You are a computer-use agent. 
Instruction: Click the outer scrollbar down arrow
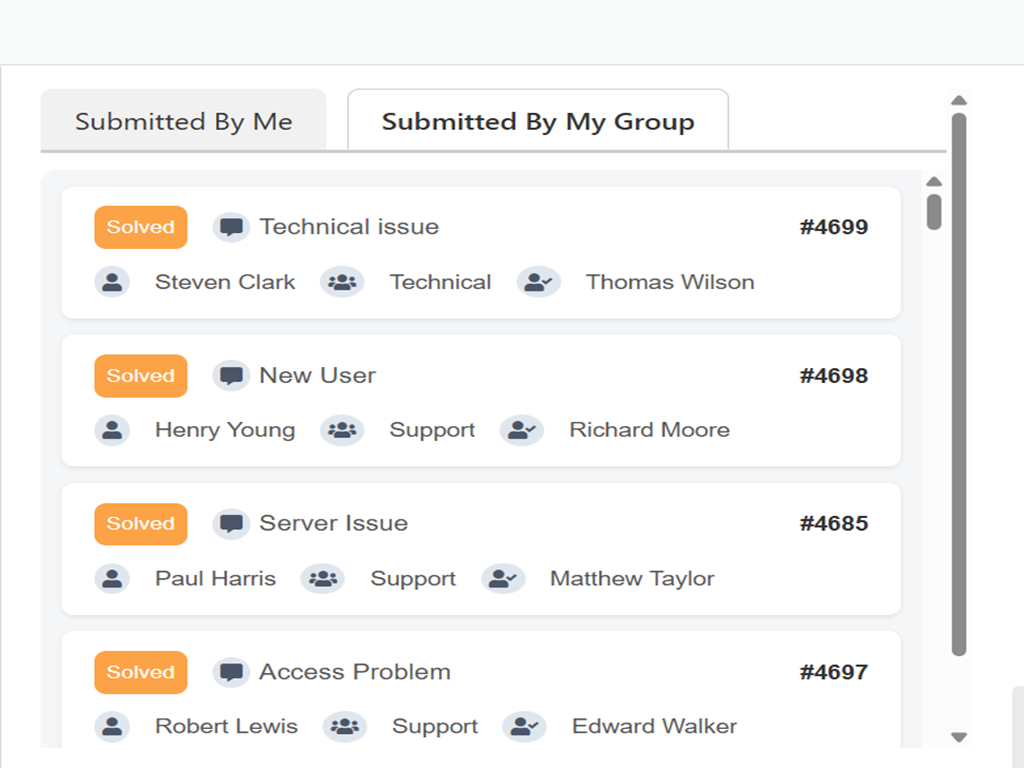pyautogui.click(x=959, y=737)
